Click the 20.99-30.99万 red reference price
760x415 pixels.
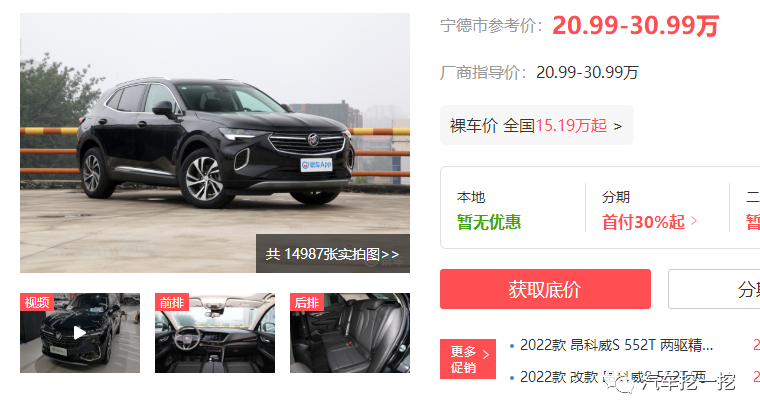tap(635, 26)
